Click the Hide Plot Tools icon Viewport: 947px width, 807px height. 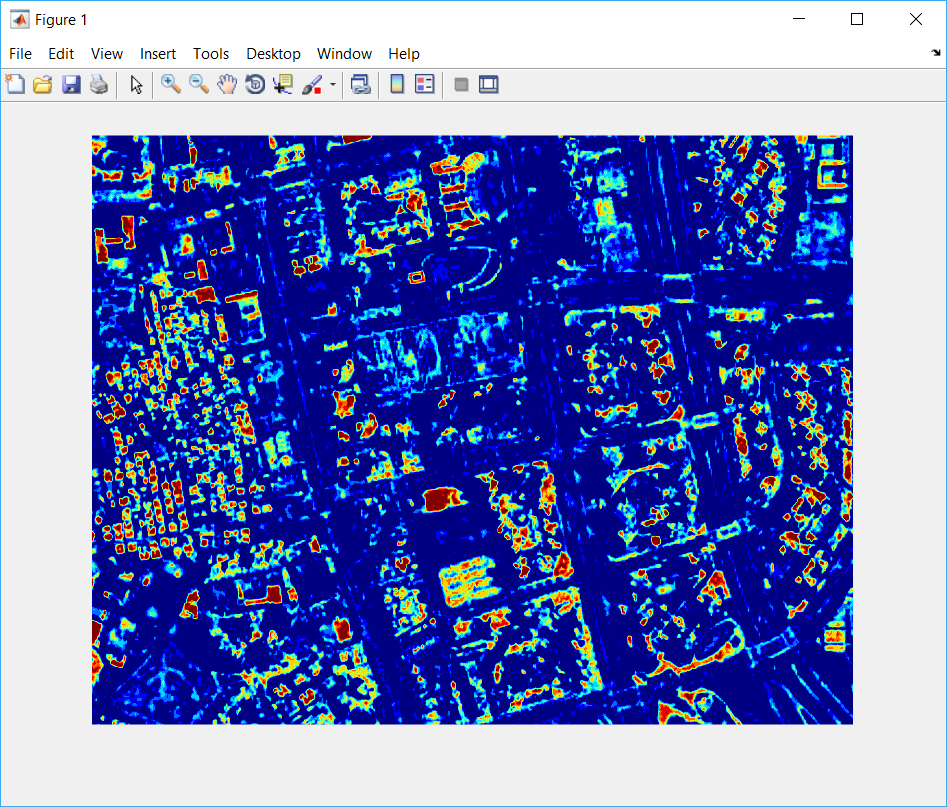tap(461, 85)
